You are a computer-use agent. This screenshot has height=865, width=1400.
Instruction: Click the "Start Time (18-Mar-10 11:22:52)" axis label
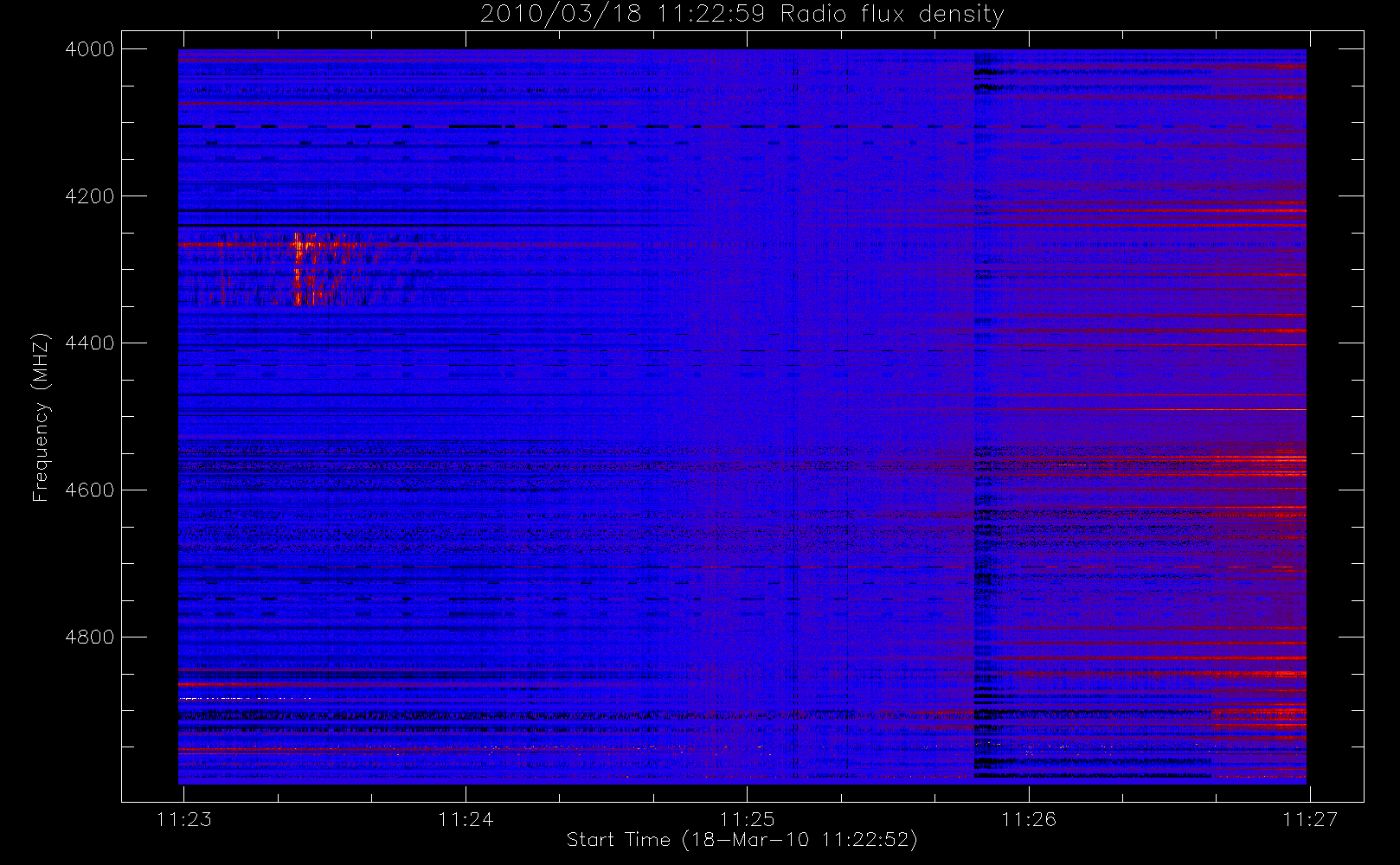tap(742, 840)
